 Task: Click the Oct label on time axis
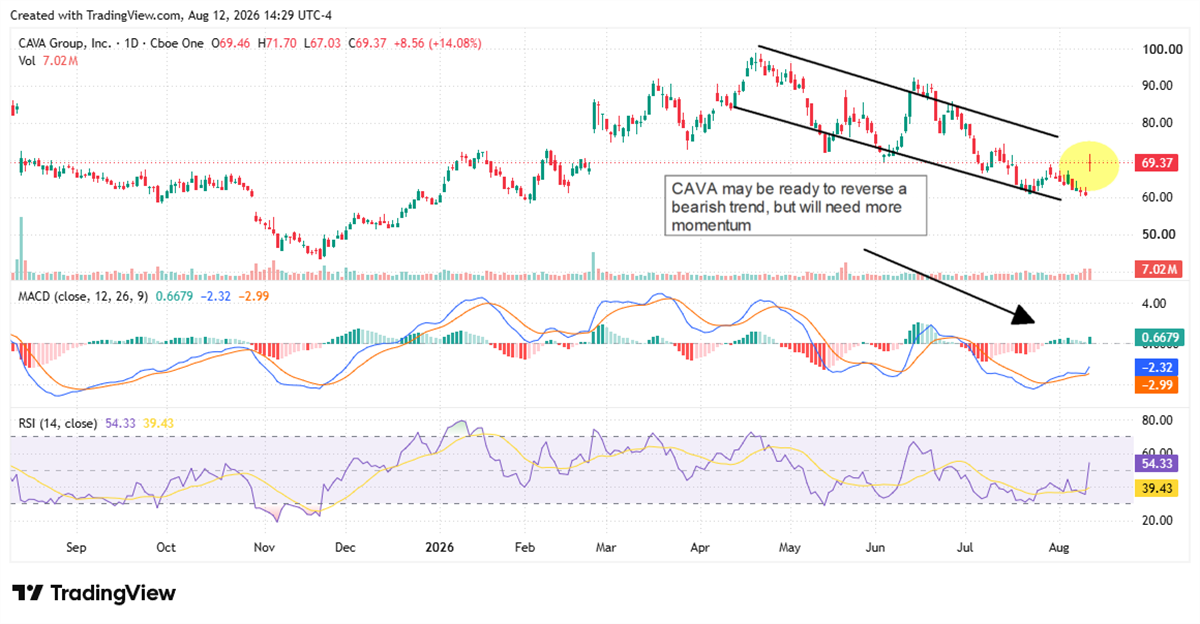(166, 548)
